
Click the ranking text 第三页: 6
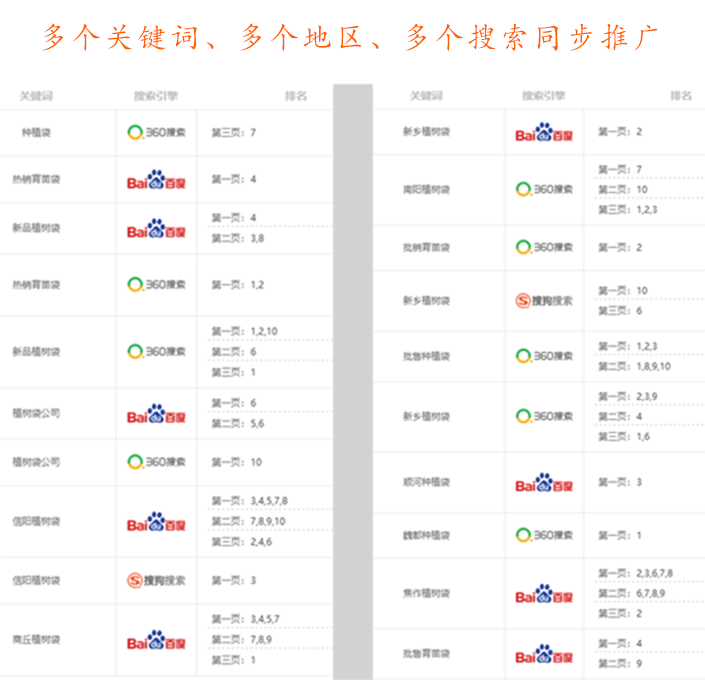point(620,311)
